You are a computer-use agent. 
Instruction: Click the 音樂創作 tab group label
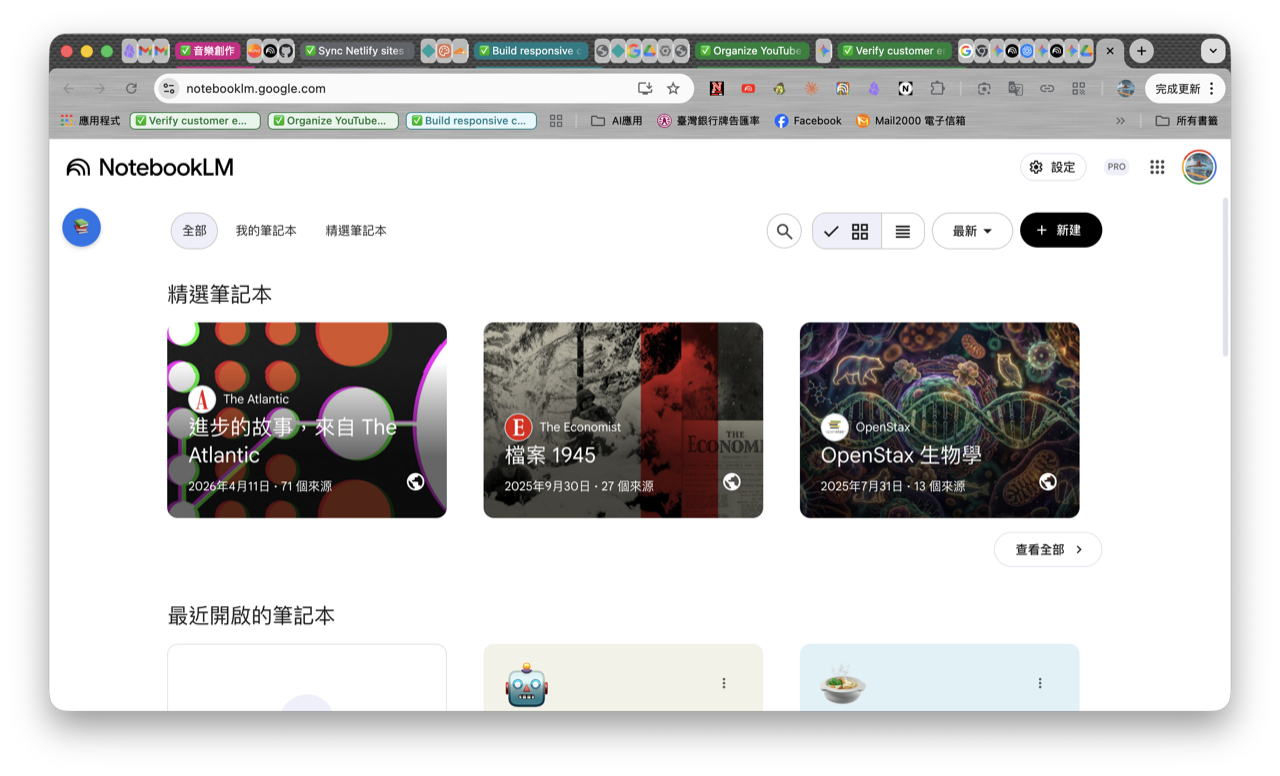pos(208,51)
